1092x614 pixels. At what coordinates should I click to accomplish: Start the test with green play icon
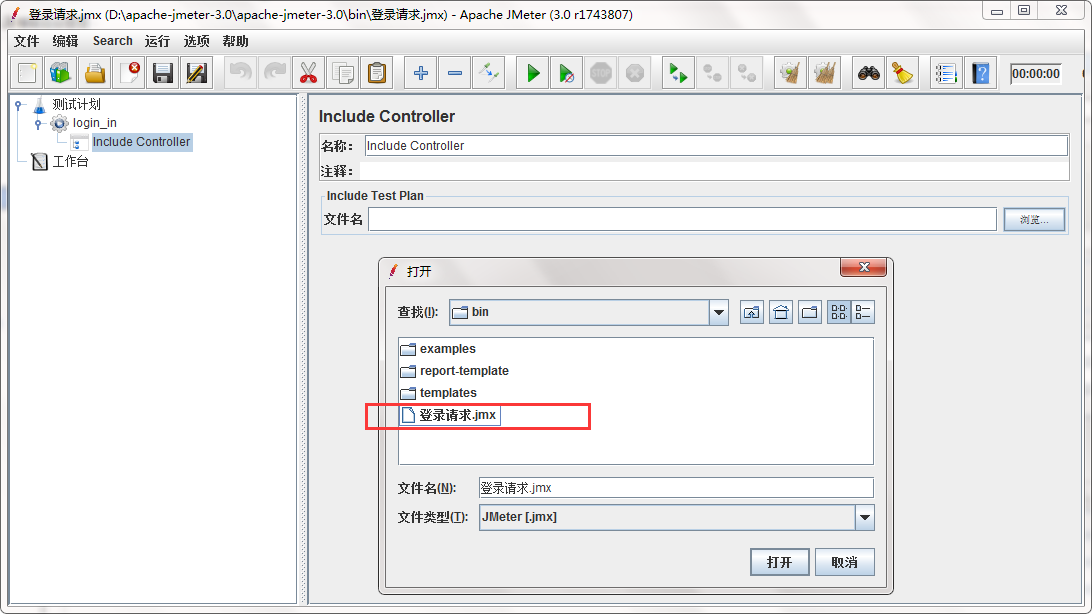pyautogui.click(x=533, y=72)
